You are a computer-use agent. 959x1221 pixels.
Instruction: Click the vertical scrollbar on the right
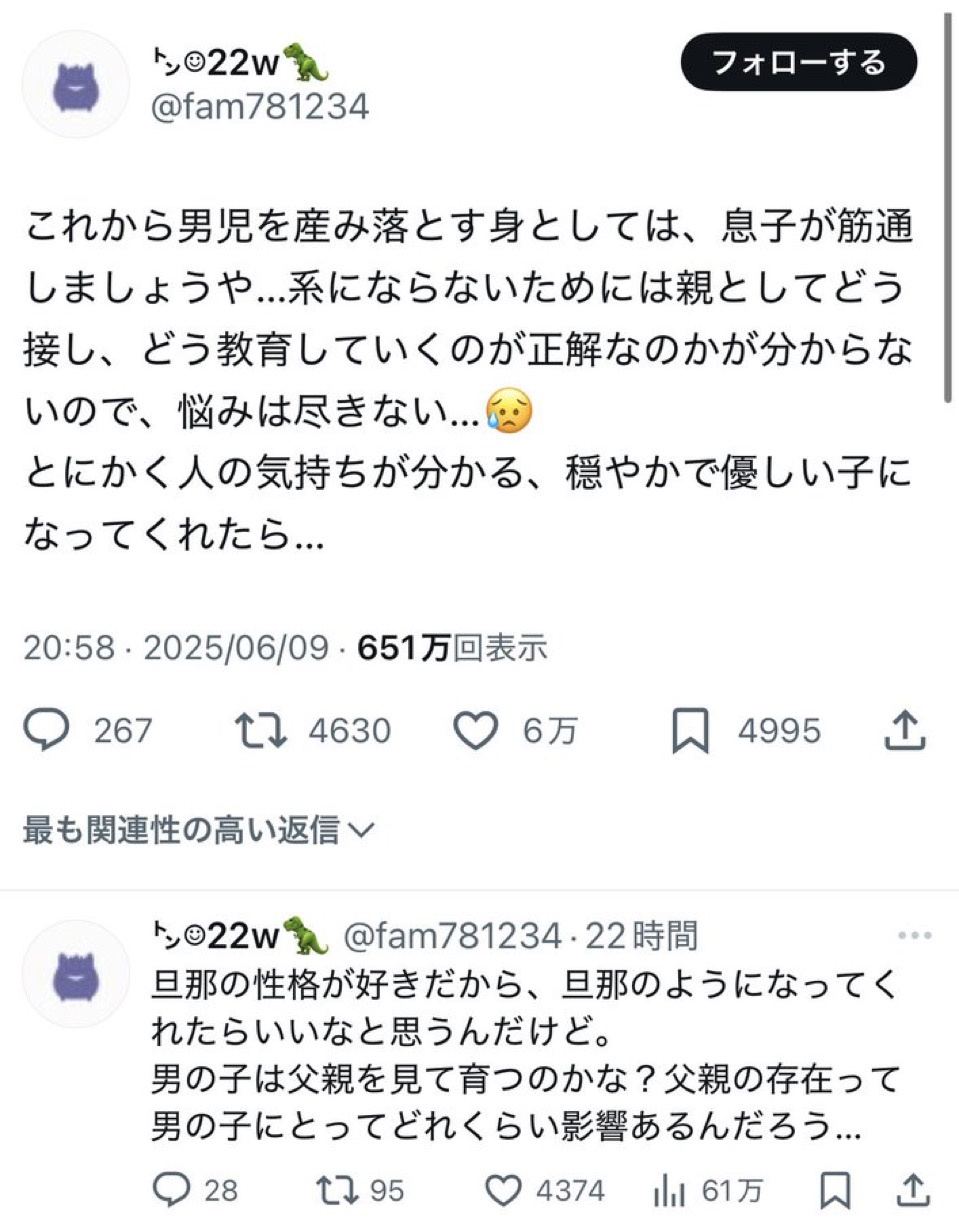click(x=947, y=200)
